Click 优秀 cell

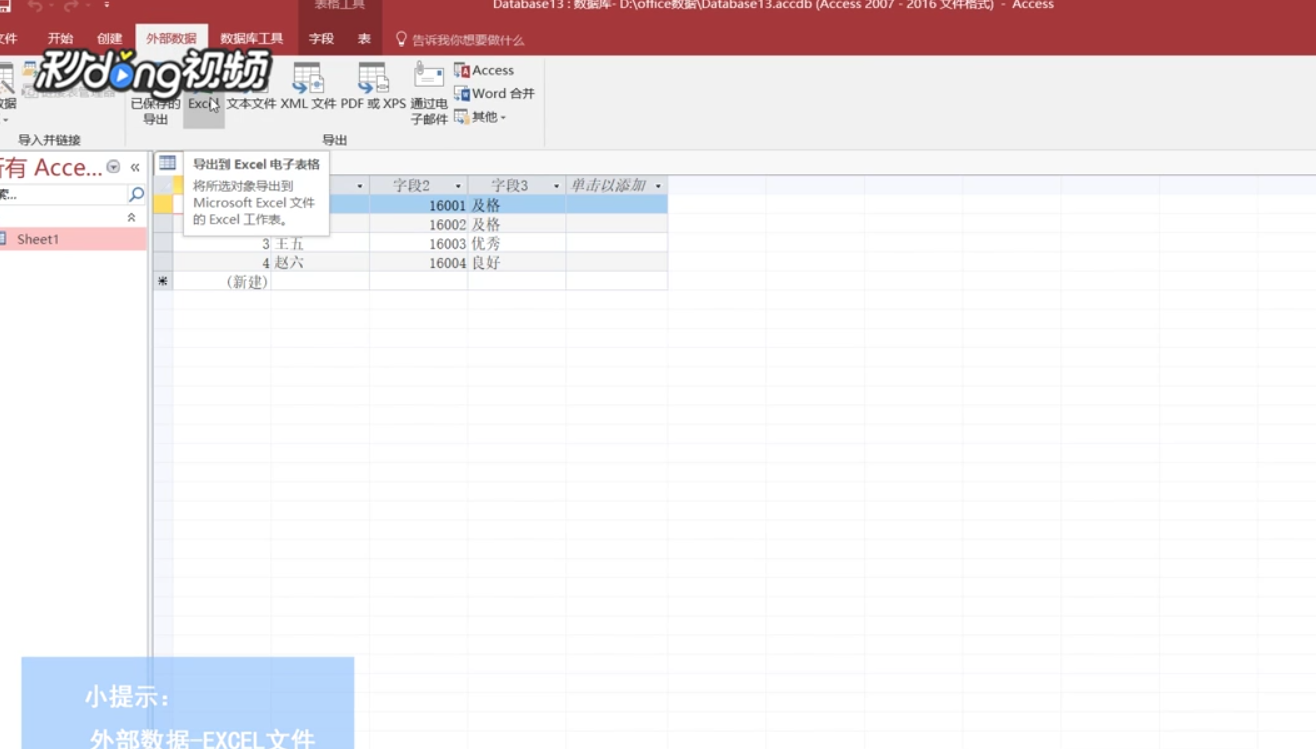click(x=516, y=244)
